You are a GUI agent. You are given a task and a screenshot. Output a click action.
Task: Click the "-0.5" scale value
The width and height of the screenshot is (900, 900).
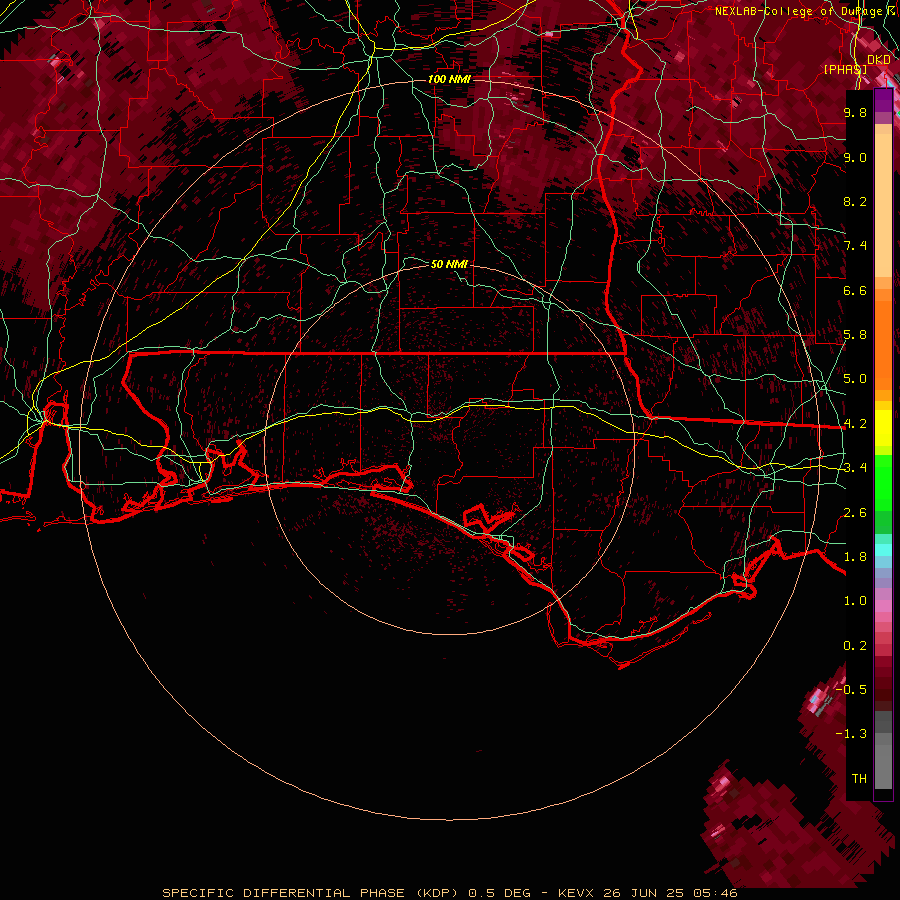coord(852,689)
